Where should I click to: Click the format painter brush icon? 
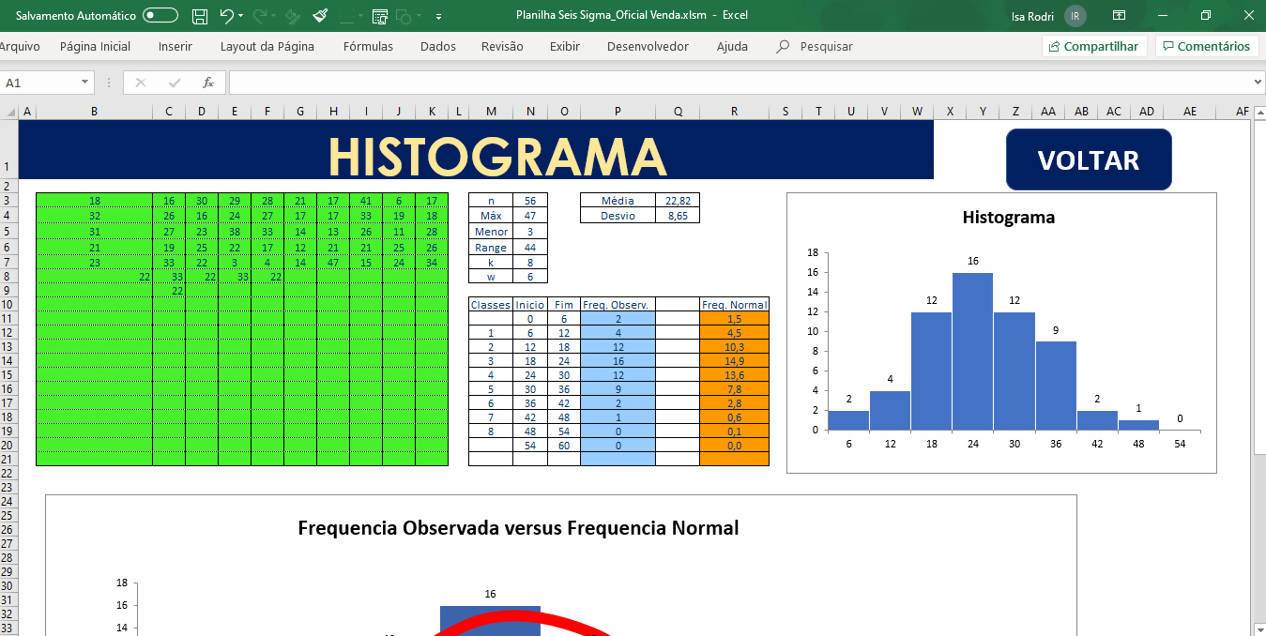(x=320, y=16)
